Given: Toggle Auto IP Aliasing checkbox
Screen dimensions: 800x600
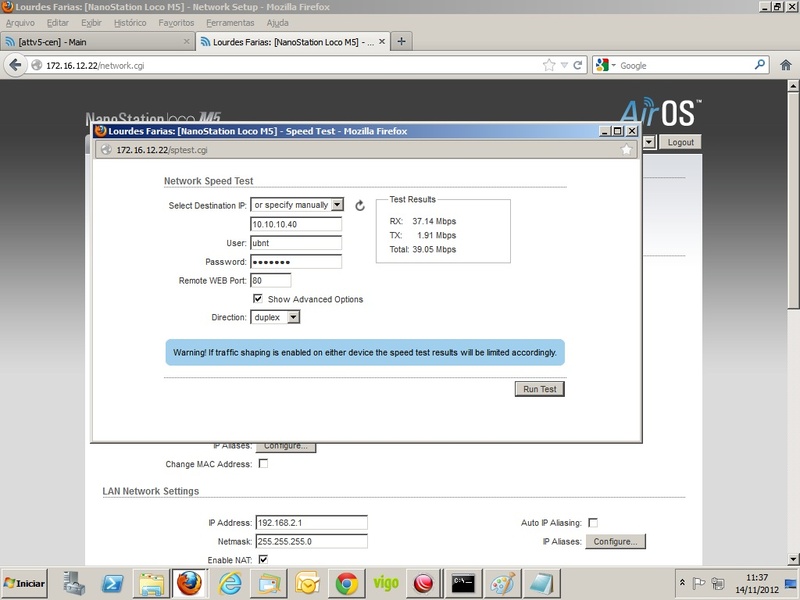Looking at the screenshot, I should [593, 522].
